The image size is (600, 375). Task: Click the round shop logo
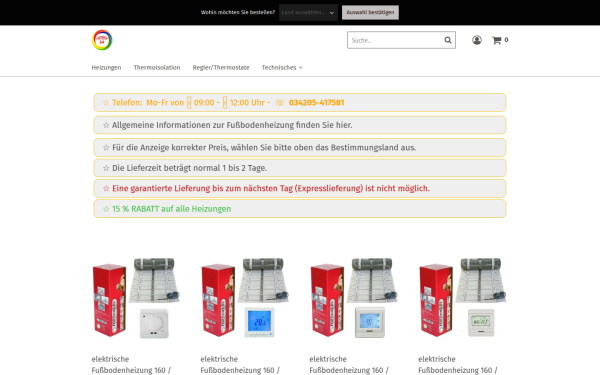(102, 40)
